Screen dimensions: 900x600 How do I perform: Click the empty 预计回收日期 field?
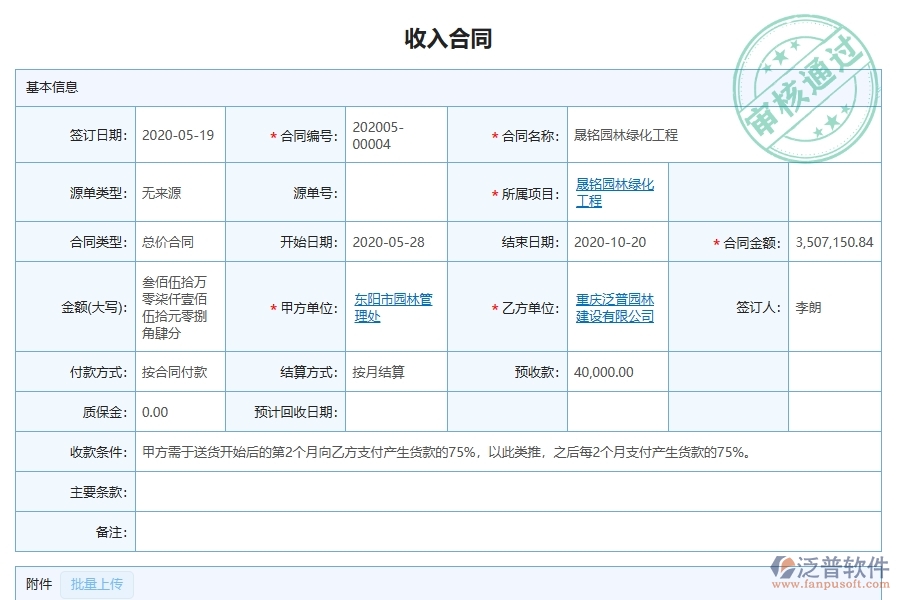395,411
